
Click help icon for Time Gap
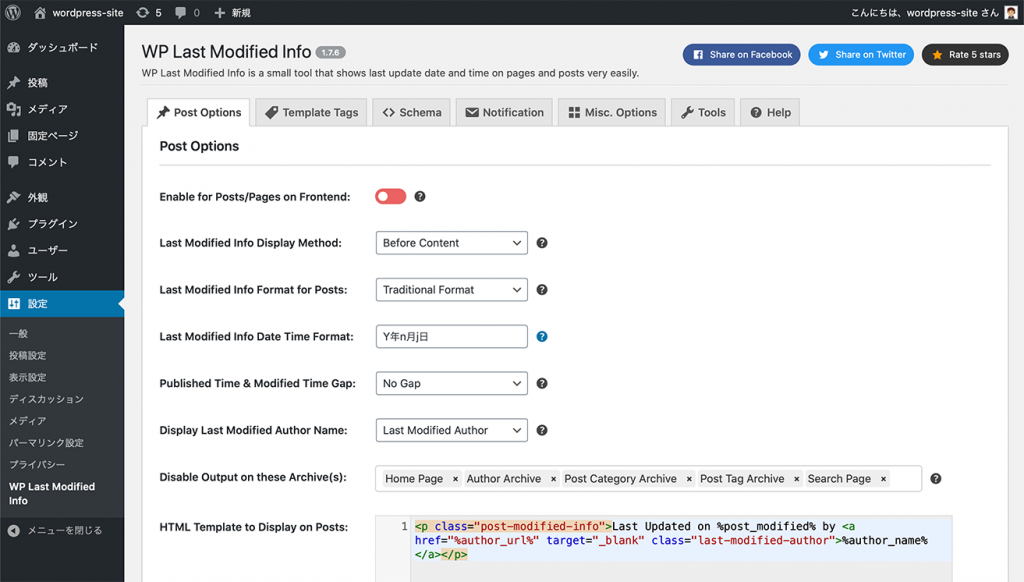[x=542, y=383]
